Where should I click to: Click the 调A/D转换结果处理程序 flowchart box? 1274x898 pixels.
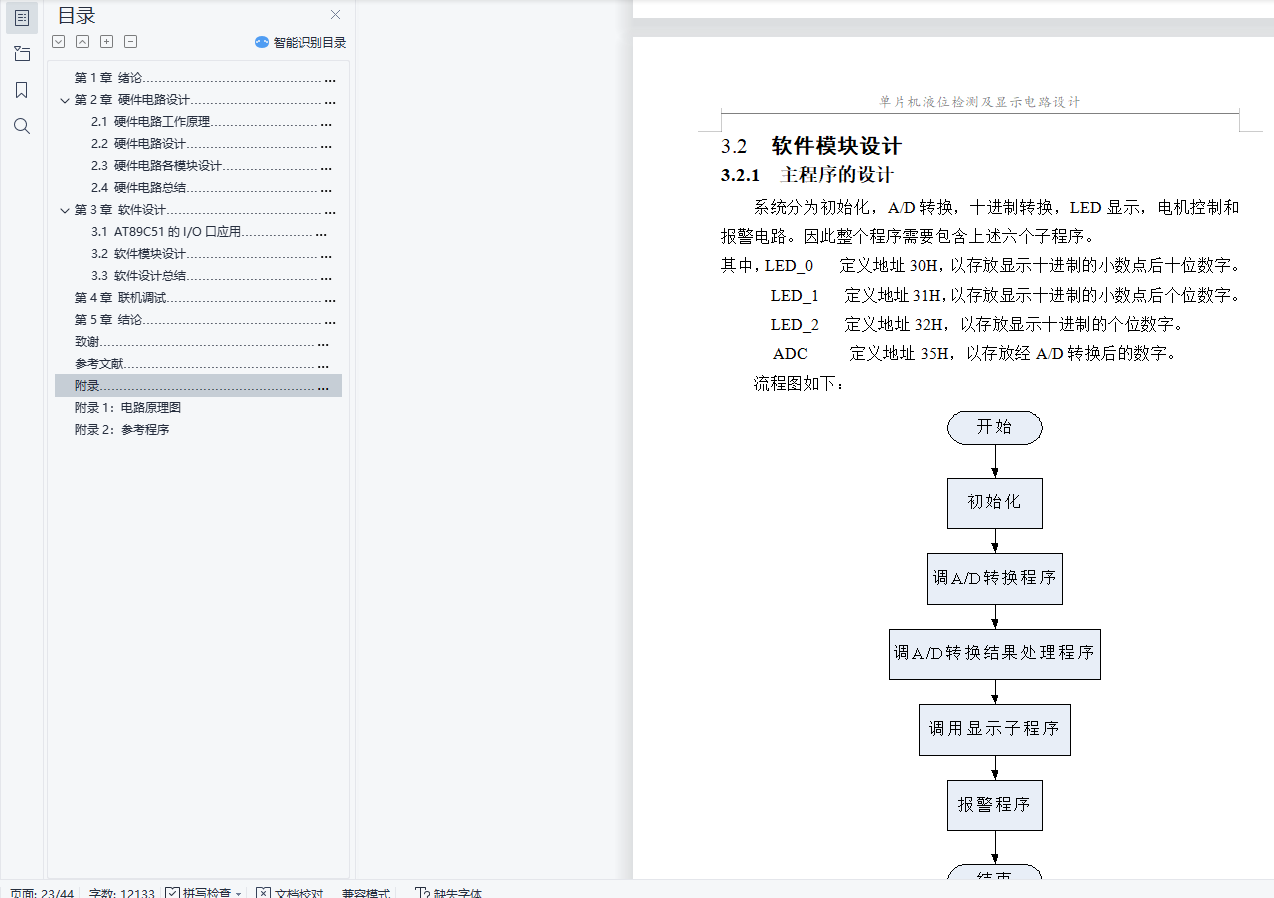pyautogui.click(x=995, y=653)
